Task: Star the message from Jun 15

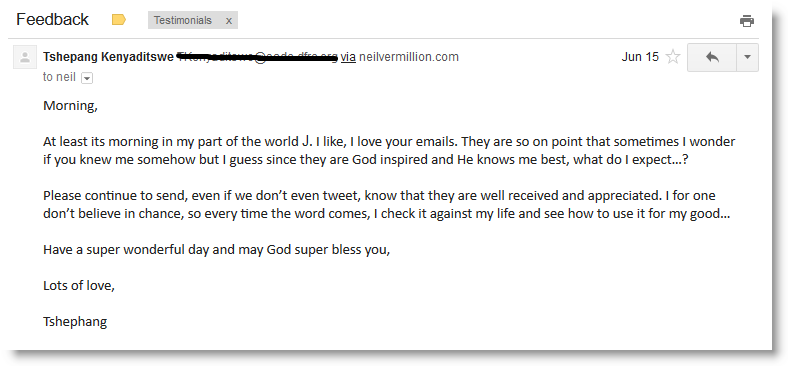Action: click(x=673, y=57)
